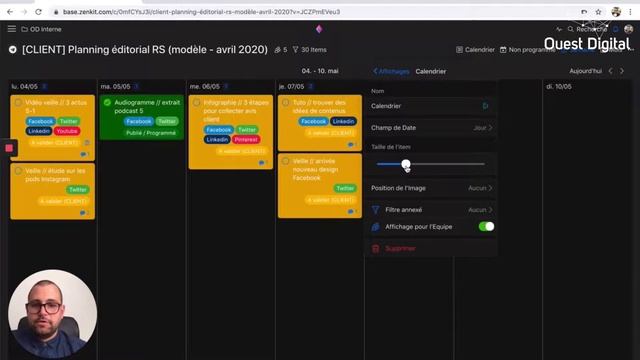Open the Chrome three-dot menu
This screenshot has width=640, height=360.
click(631, 12)
